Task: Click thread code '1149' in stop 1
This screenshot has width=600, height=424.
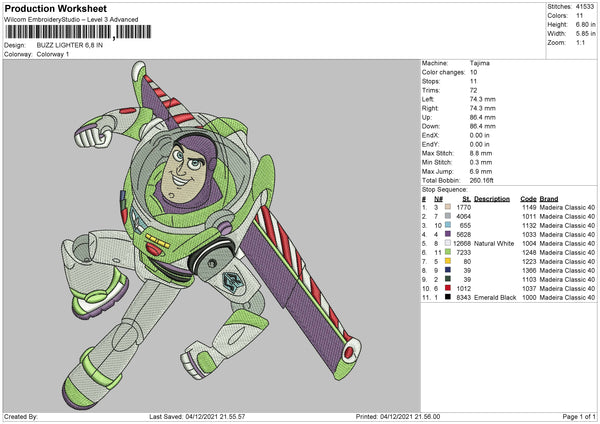Action: [529, 207]
